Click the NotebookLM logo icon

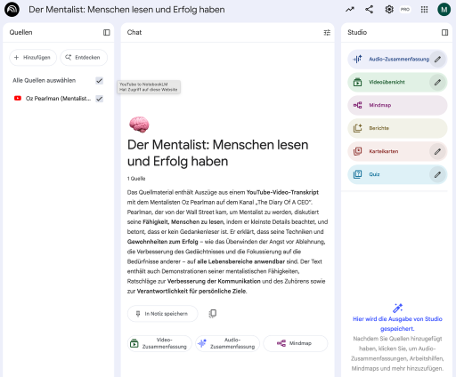tap(12, 9)
